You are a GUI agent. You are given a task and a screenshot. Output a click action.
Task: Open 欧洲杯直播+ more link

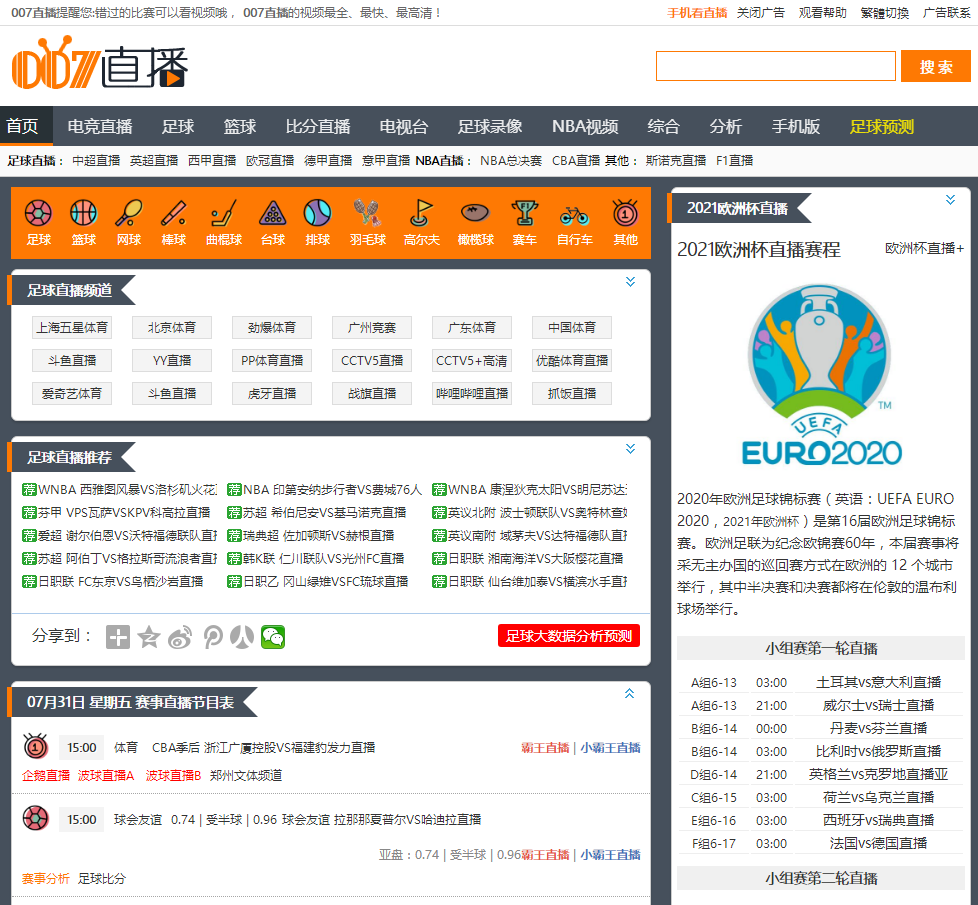[x=924, y=248]
